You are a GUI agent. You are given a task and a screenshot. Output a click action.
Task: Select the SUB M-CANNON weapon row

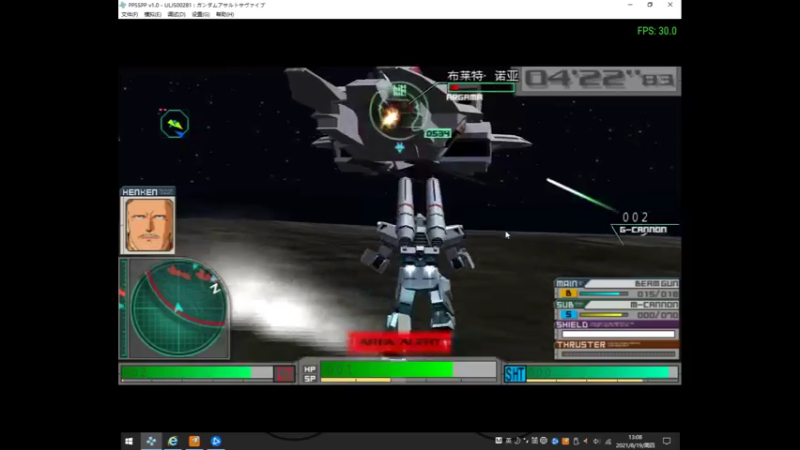tap(617, 310)
